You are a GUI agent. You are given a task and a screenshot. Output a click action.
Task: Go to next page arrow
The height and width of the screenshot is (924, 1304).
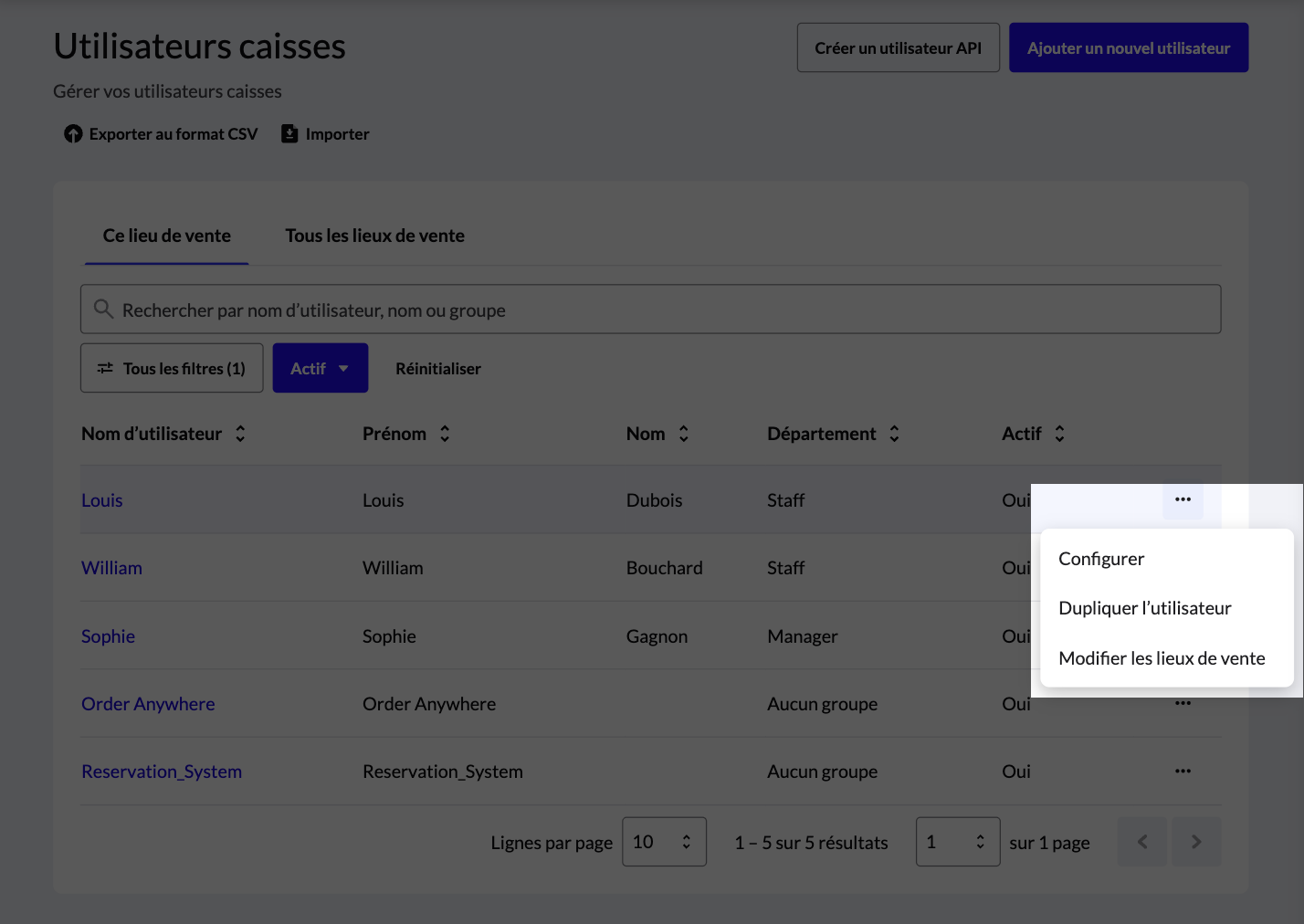[1196, 842]
